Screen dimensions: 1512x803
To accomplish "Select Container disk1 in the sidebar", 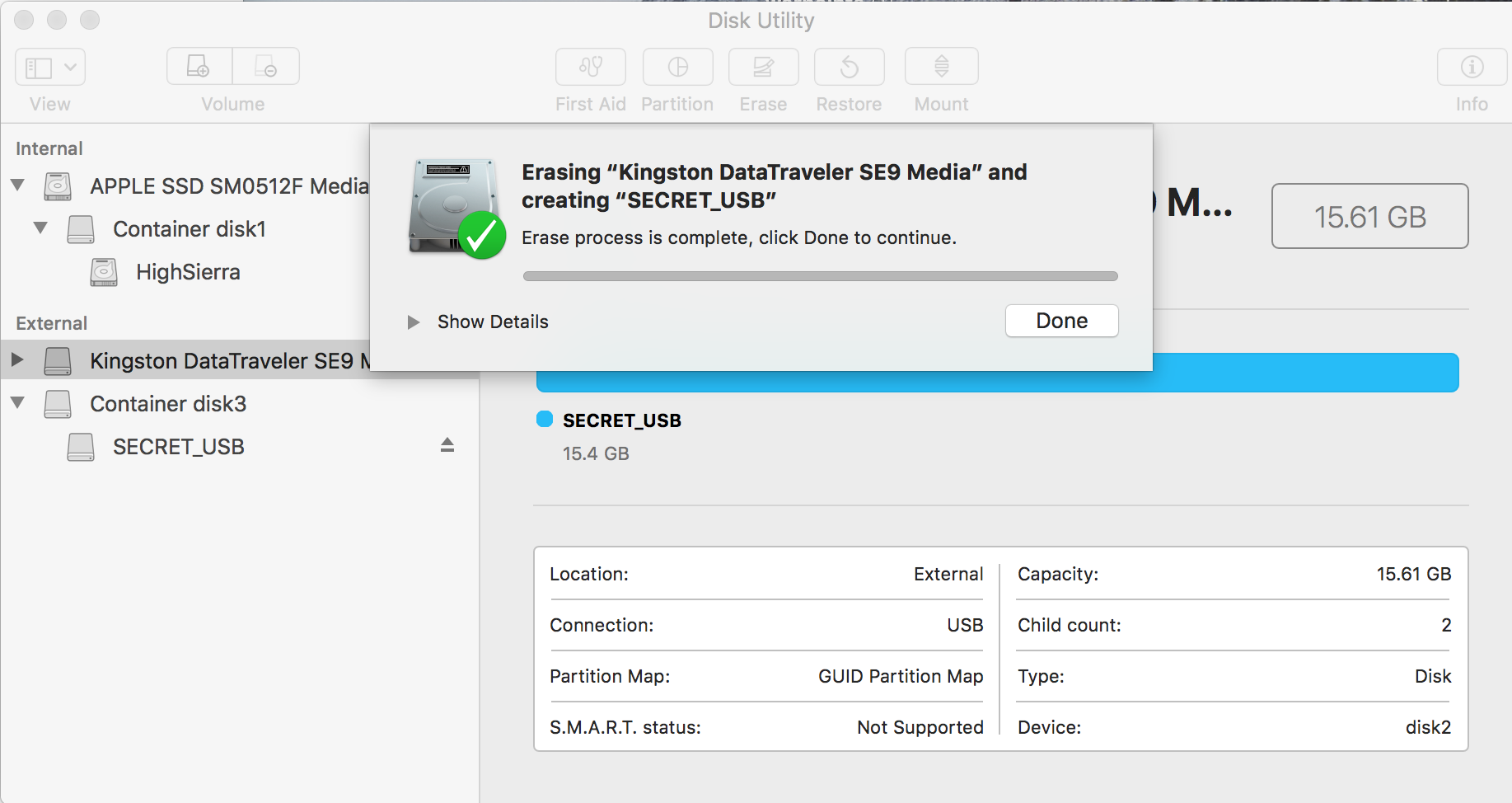I will [x=190, y=229].
